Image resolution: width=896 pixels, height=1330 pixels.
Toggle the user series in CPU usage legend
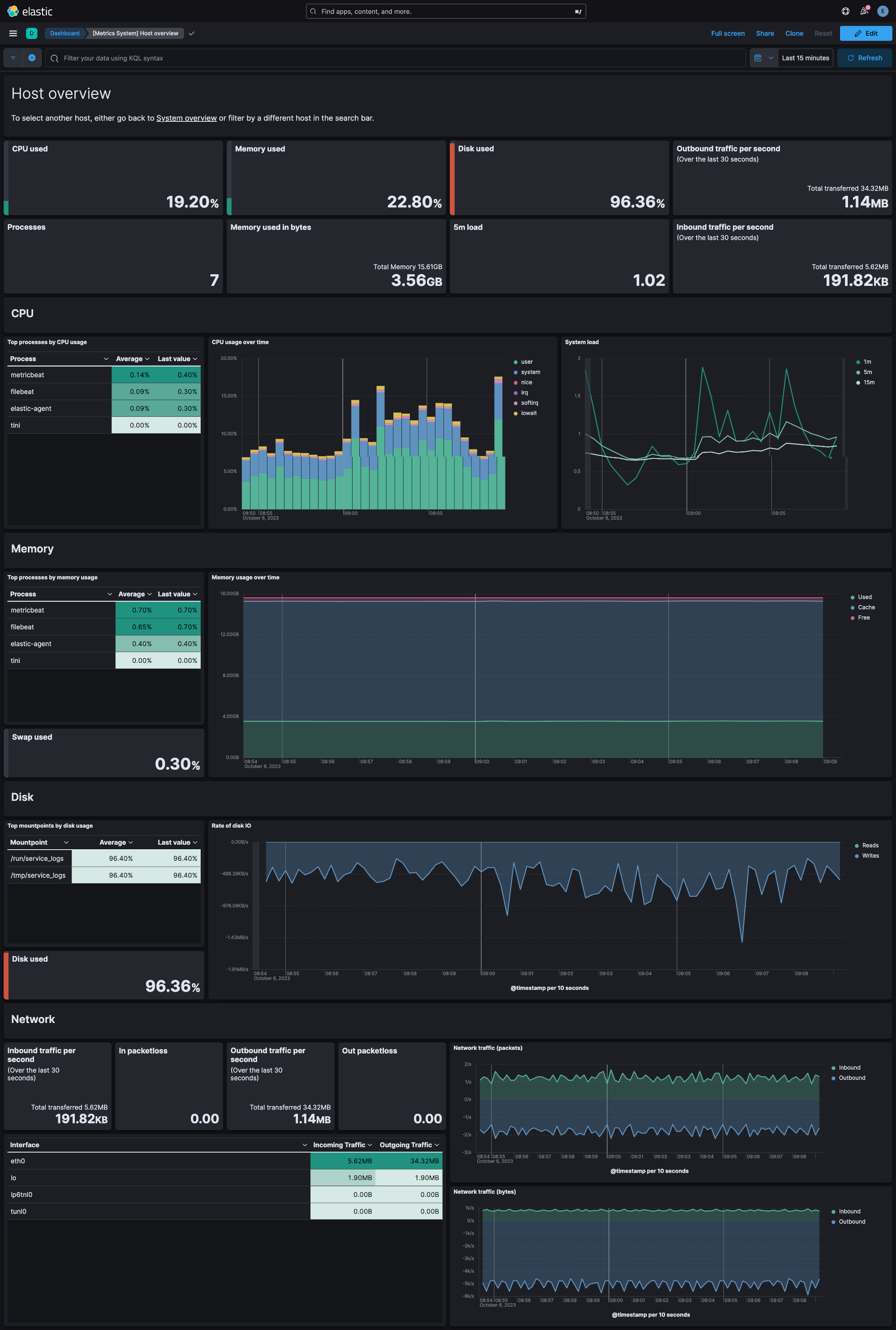tap(525, 361)
